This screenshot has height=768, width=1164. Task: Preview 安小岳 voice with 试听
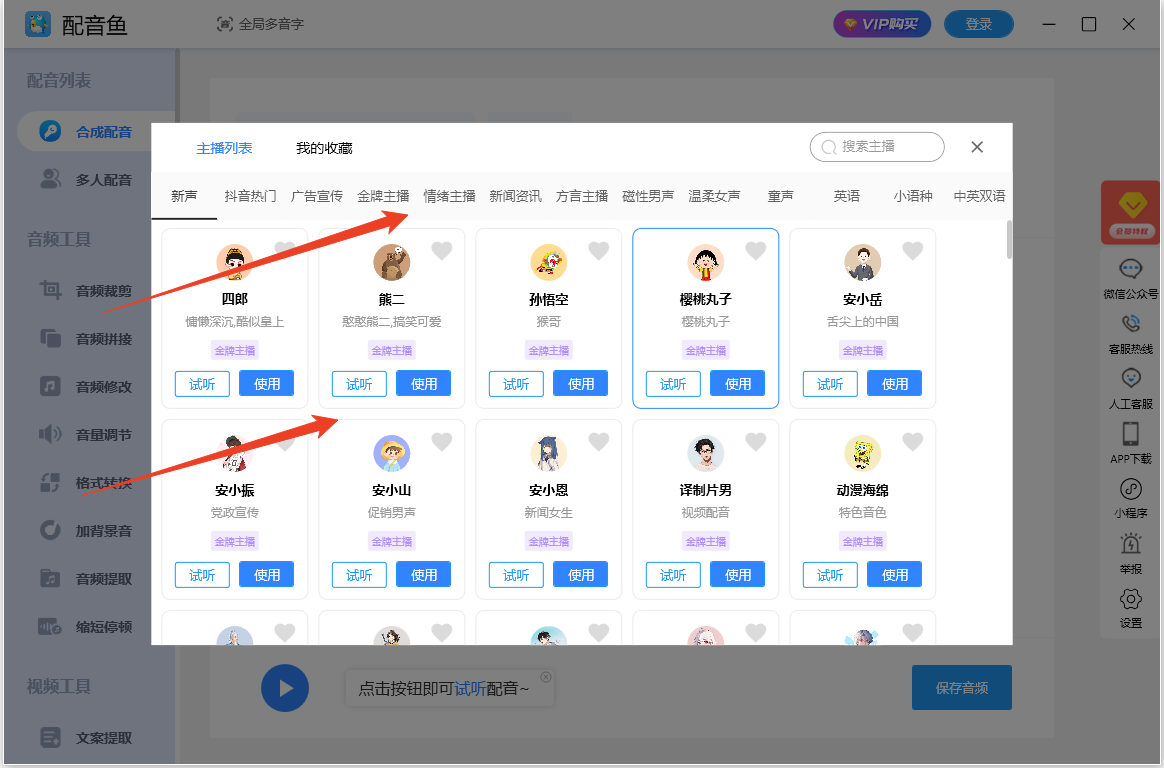point(830,384)
